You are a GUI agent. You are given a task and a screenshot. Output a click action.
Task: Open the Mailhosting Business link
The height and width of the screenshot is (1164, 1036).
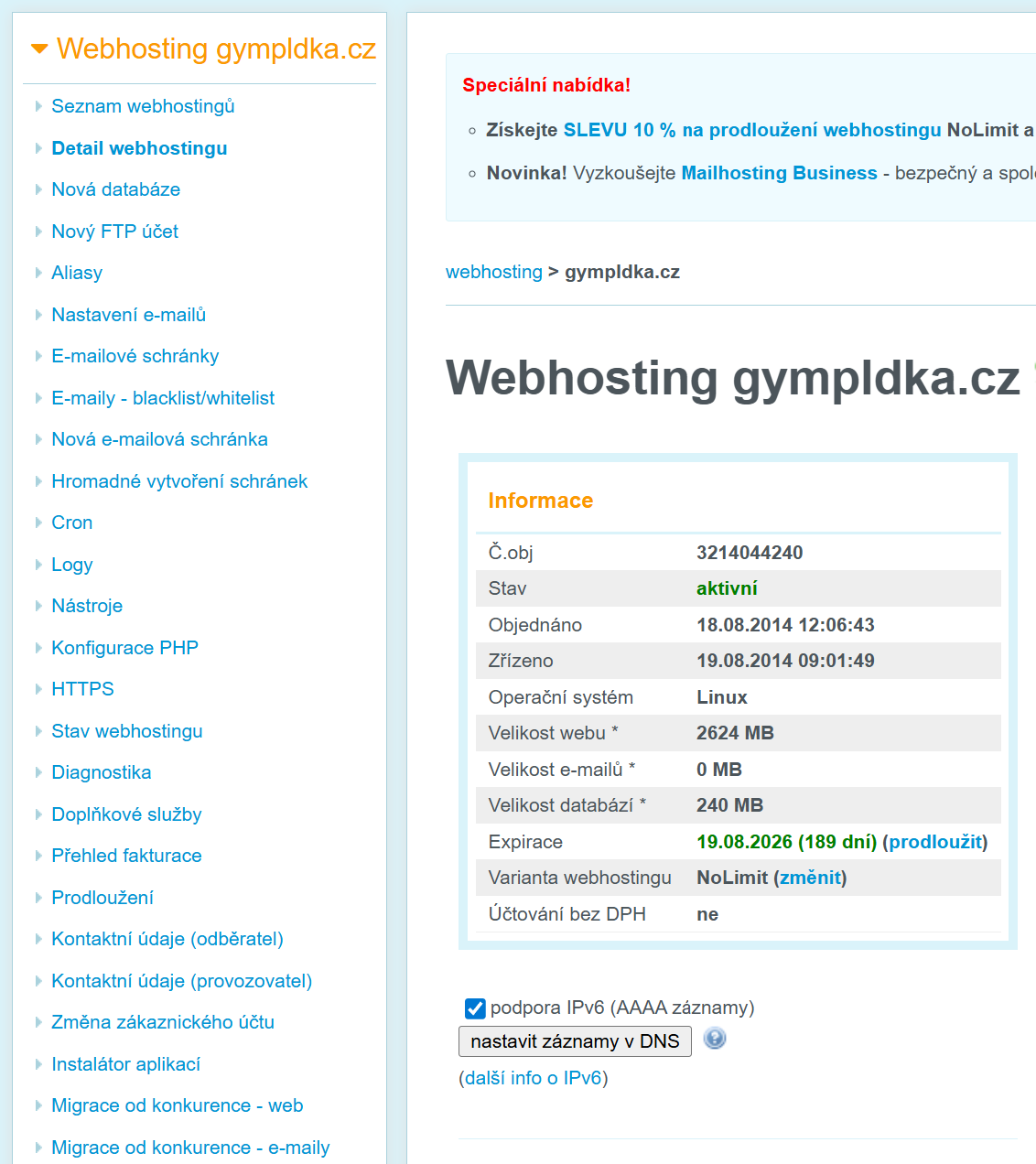[779, 173]
